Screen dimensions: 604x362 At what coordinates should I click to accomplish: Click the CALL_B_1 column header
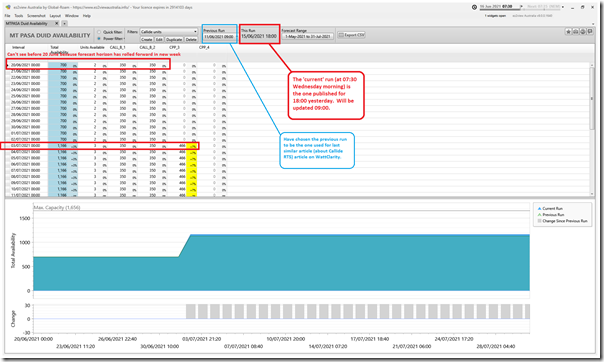(x=117, y=47)
